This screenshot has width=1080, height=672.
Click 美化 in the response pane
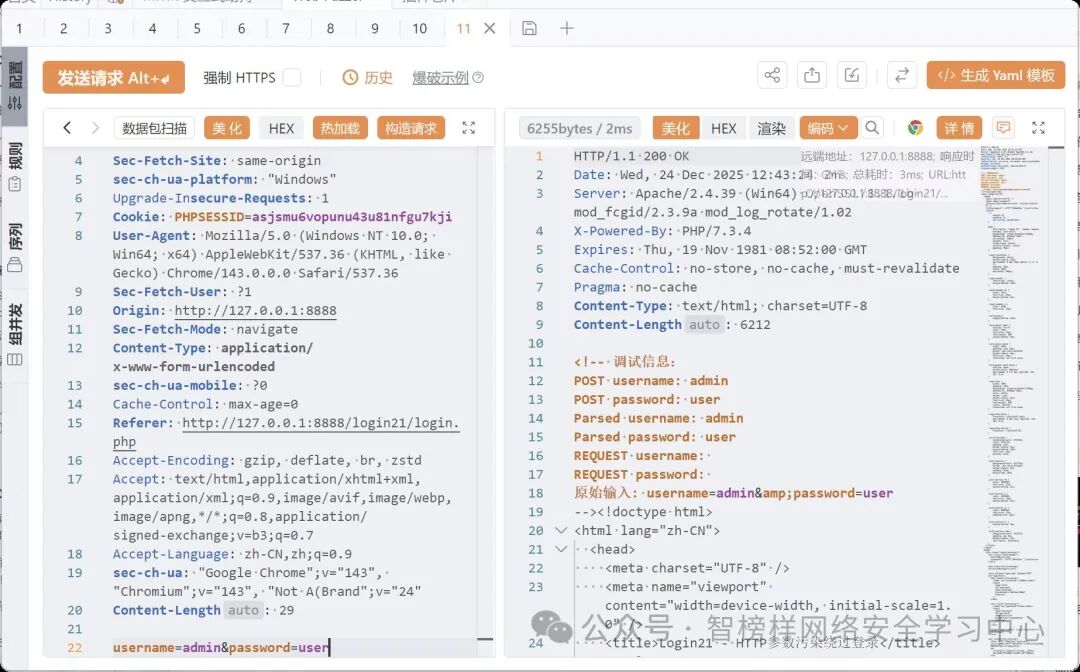point(676,128)
